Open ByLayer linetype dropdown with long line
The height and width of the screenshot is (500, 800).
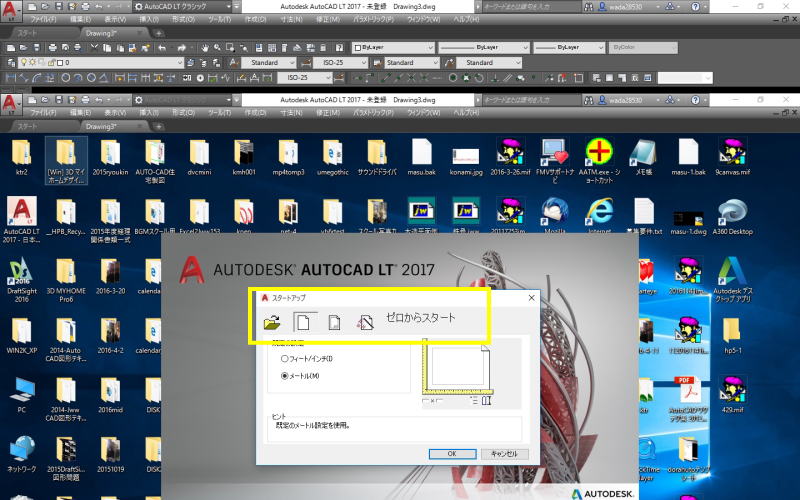click(484, 47)
